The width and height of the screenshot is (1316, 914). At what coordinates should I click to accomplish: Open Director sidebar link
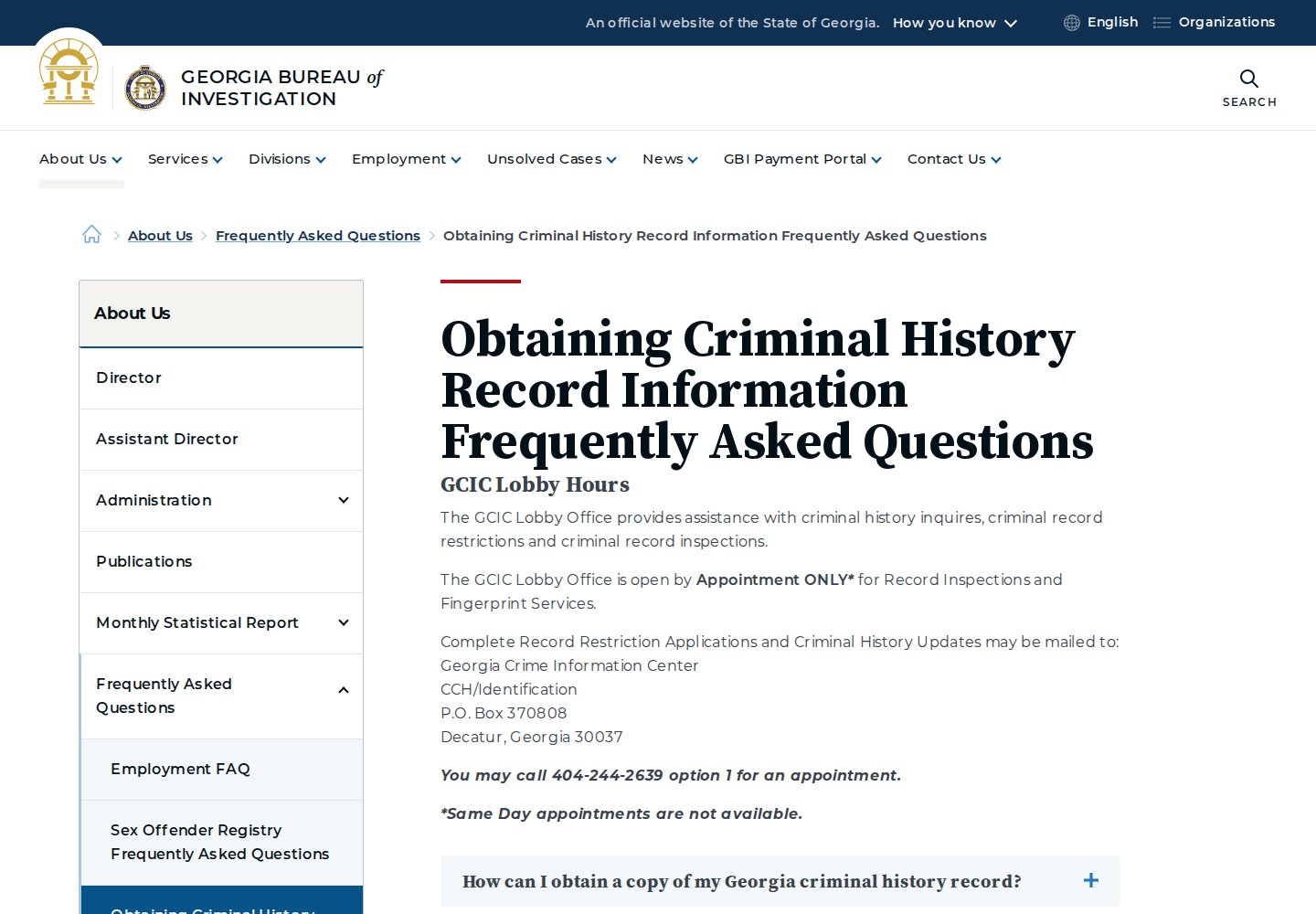[x=221, y=378]
